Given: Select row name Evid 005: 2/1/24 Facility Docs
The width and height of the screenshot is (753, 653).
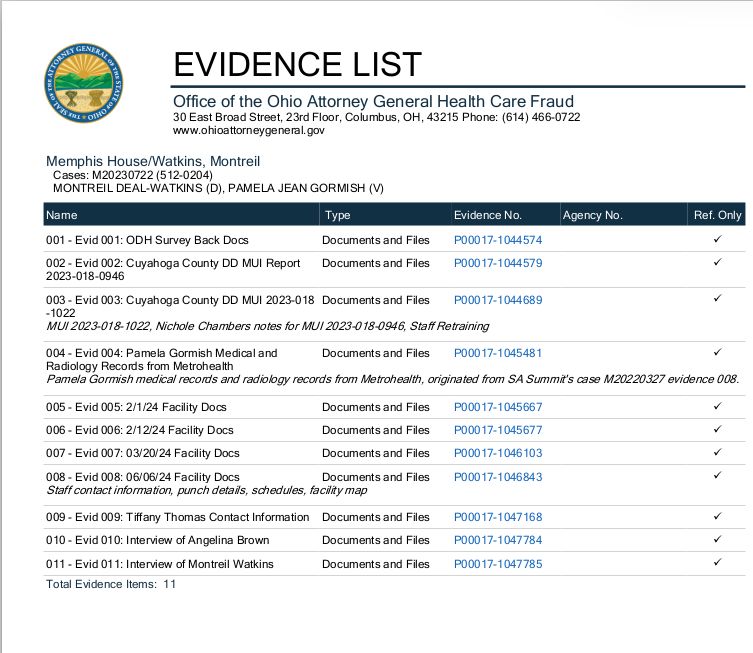Looking at the screenshot, I should (x=136, y=407).
